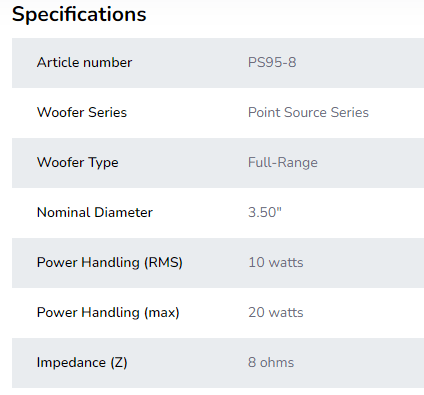Click the 10 watts value
The width and height of the screenshot is (424, 395).
click(x=276, y=263)
